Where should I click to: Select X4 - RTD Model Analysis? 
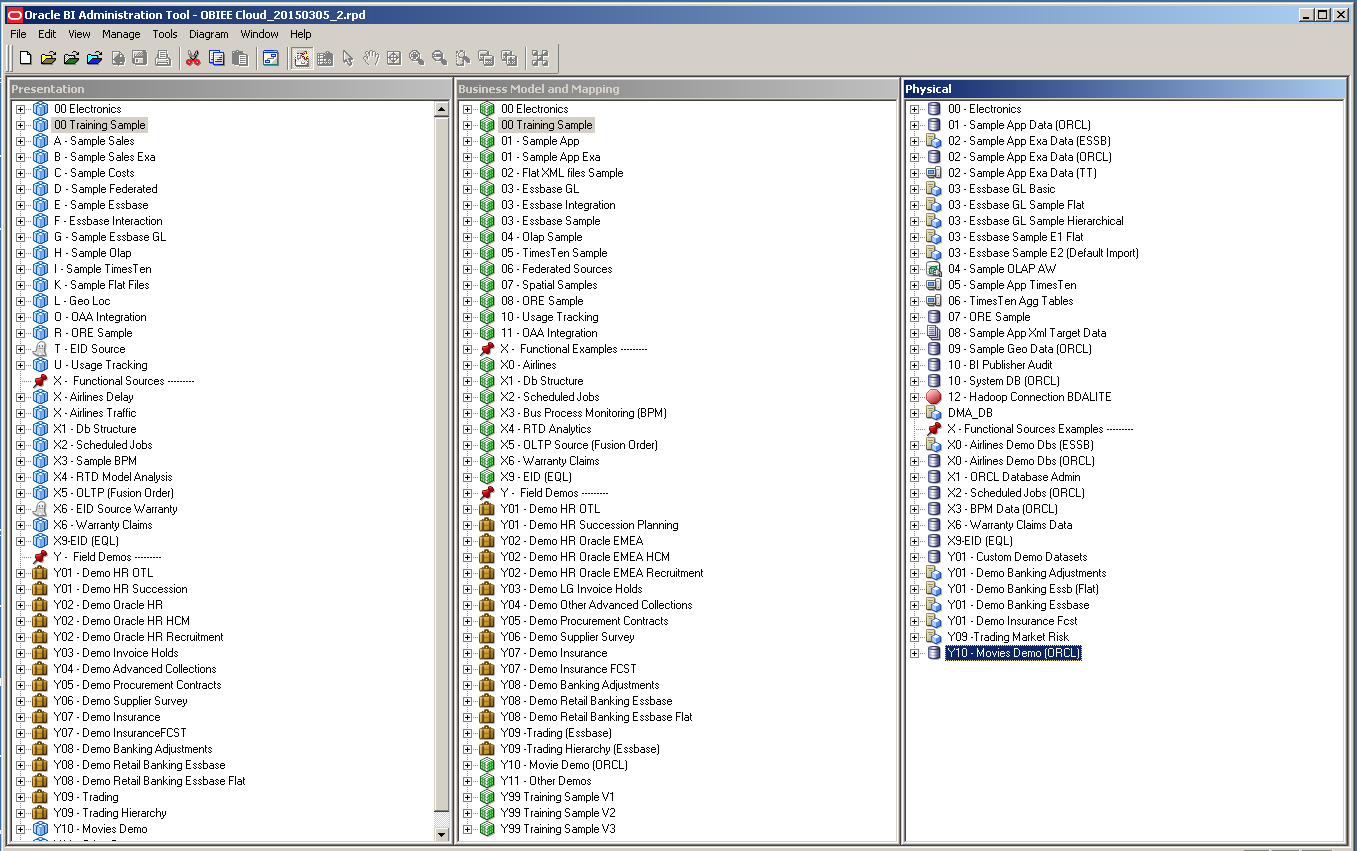(x=112, y=477)
